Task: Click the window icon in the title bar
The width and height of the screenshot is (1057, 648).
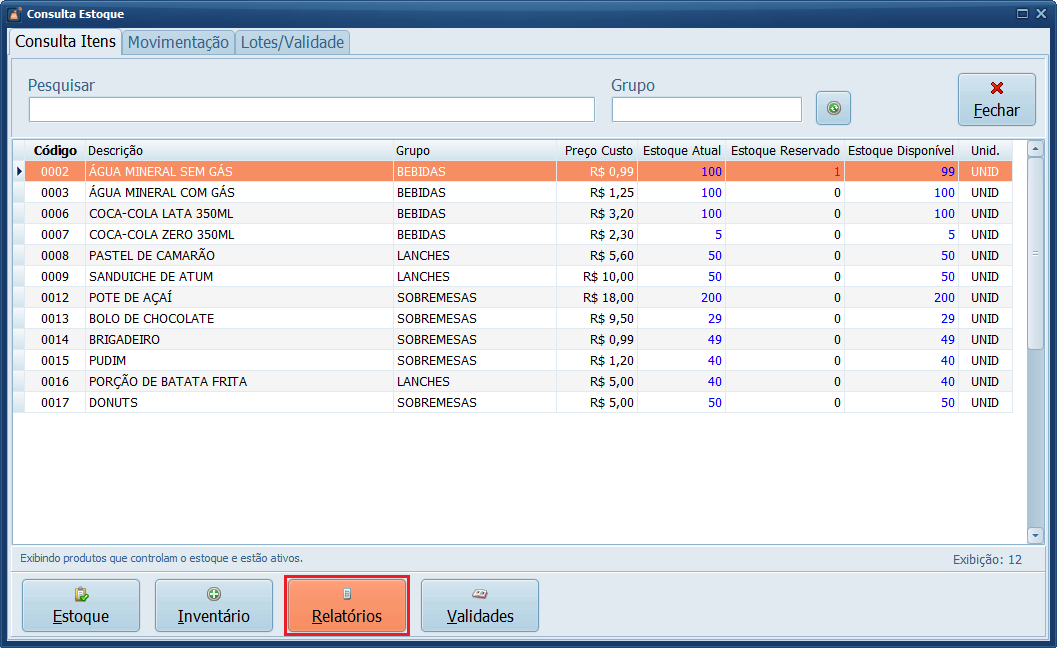Action: 14,14
